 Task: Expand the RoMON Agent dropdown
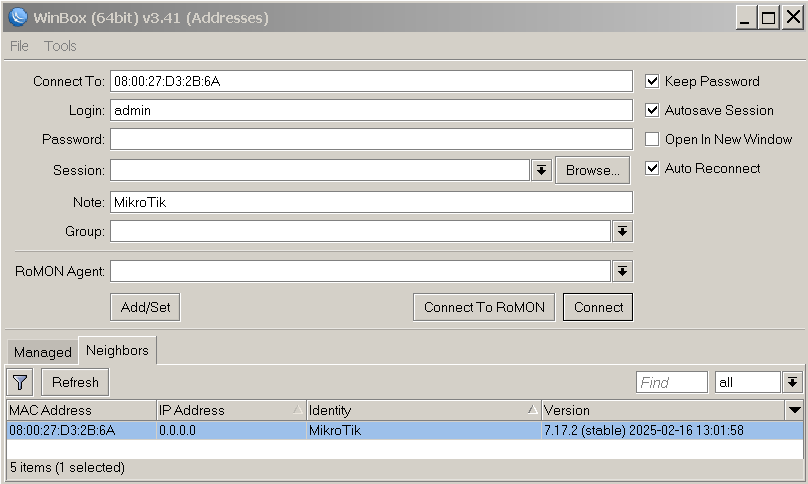pos(622,271)
